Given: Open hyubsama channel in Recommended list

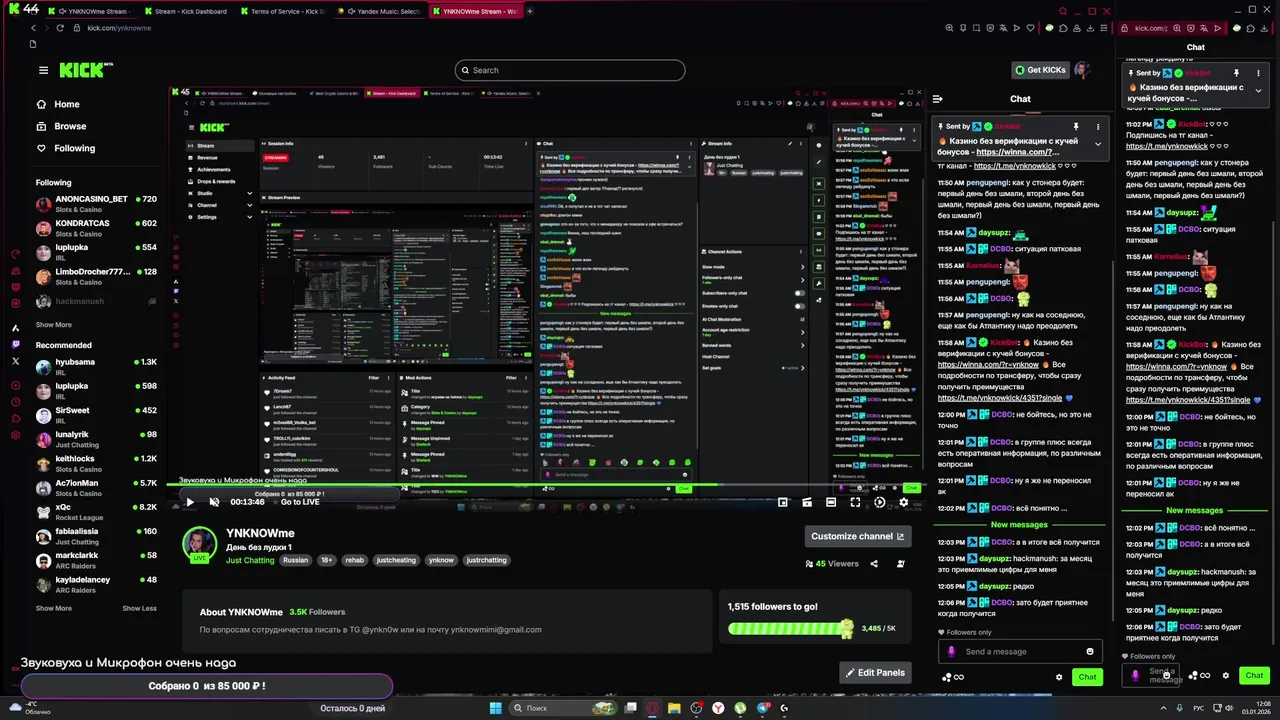Looking at the screenshot, I should tap(96, 367).
